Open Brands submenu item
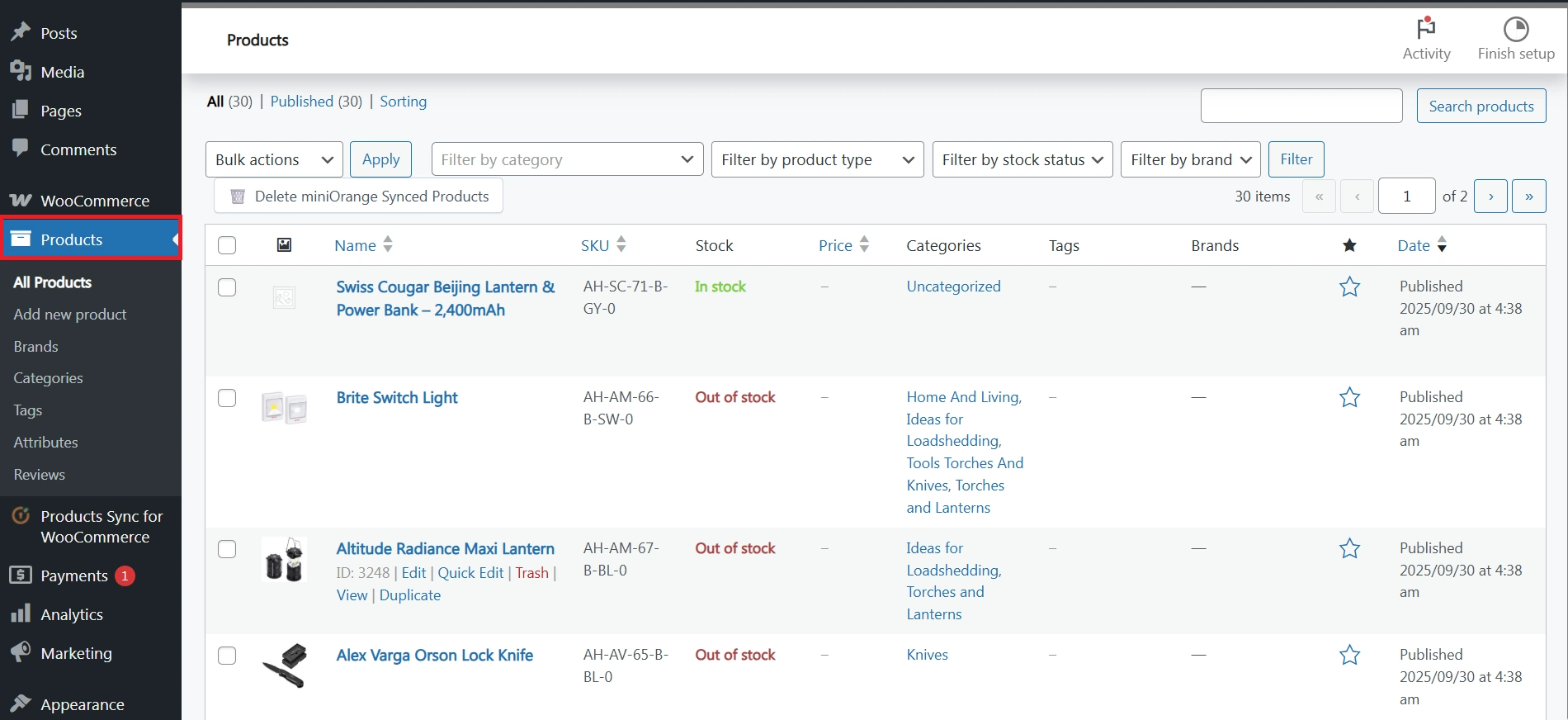The width and height of the screenshot is (1568, 720). coord(36,347)
